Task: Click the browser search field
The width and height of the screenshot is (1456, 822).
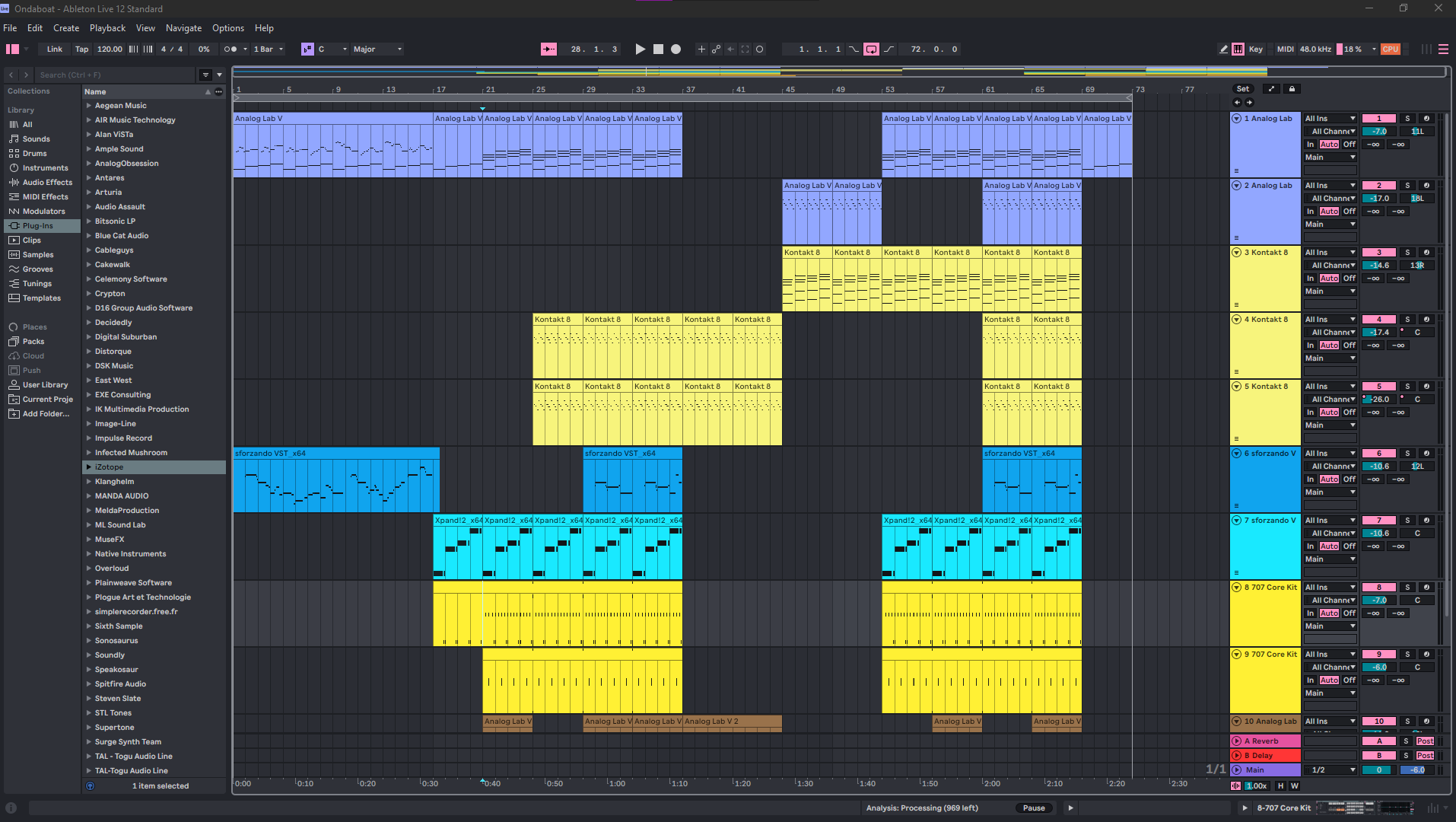Action: [116, 75]
